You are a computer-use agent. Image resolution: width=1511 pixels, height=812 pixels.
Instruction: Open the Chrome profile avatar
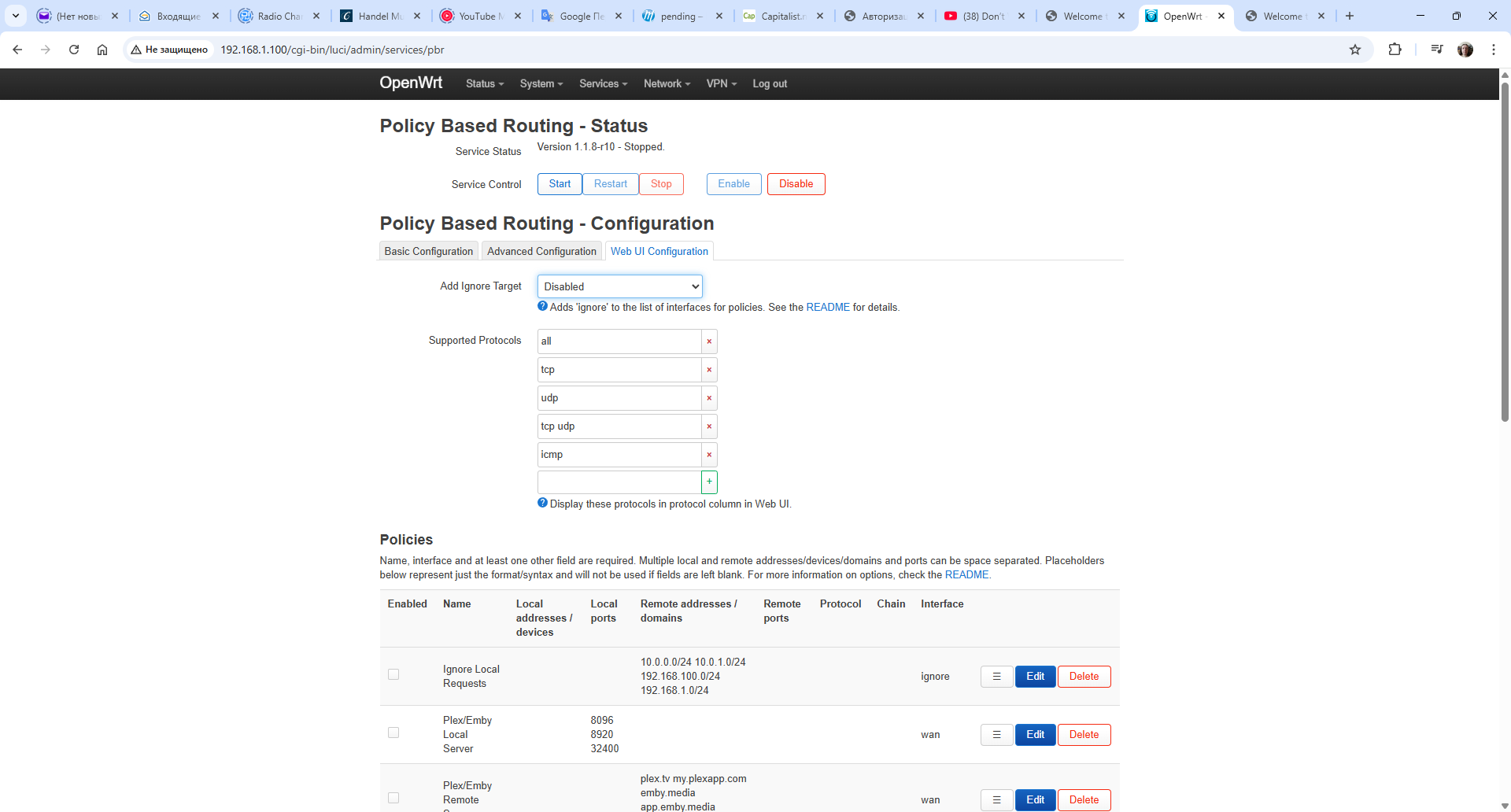coord(1465,50)
